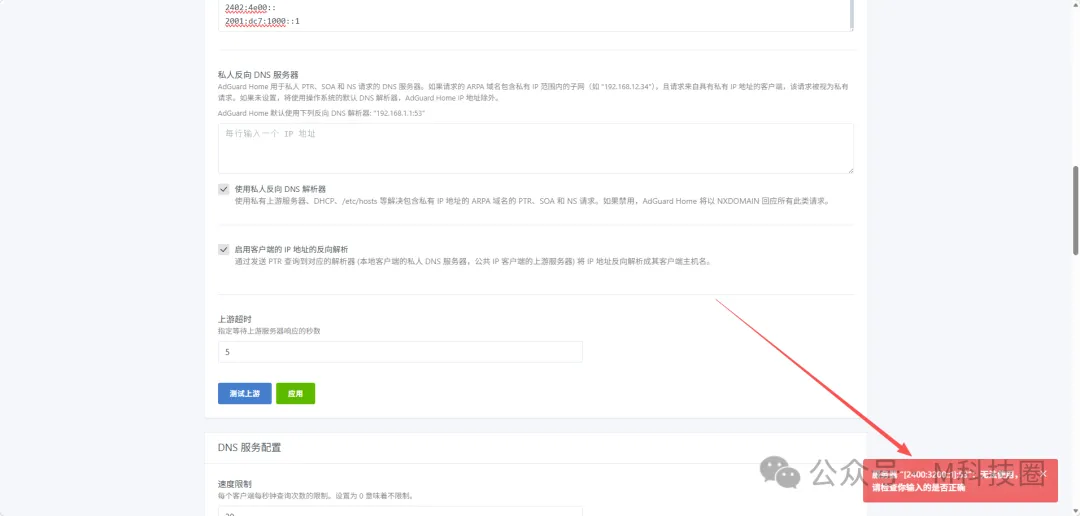Click the 私人反向 DNS 服务器 heading
The image size is (1080, 516).
click(258, 74)
